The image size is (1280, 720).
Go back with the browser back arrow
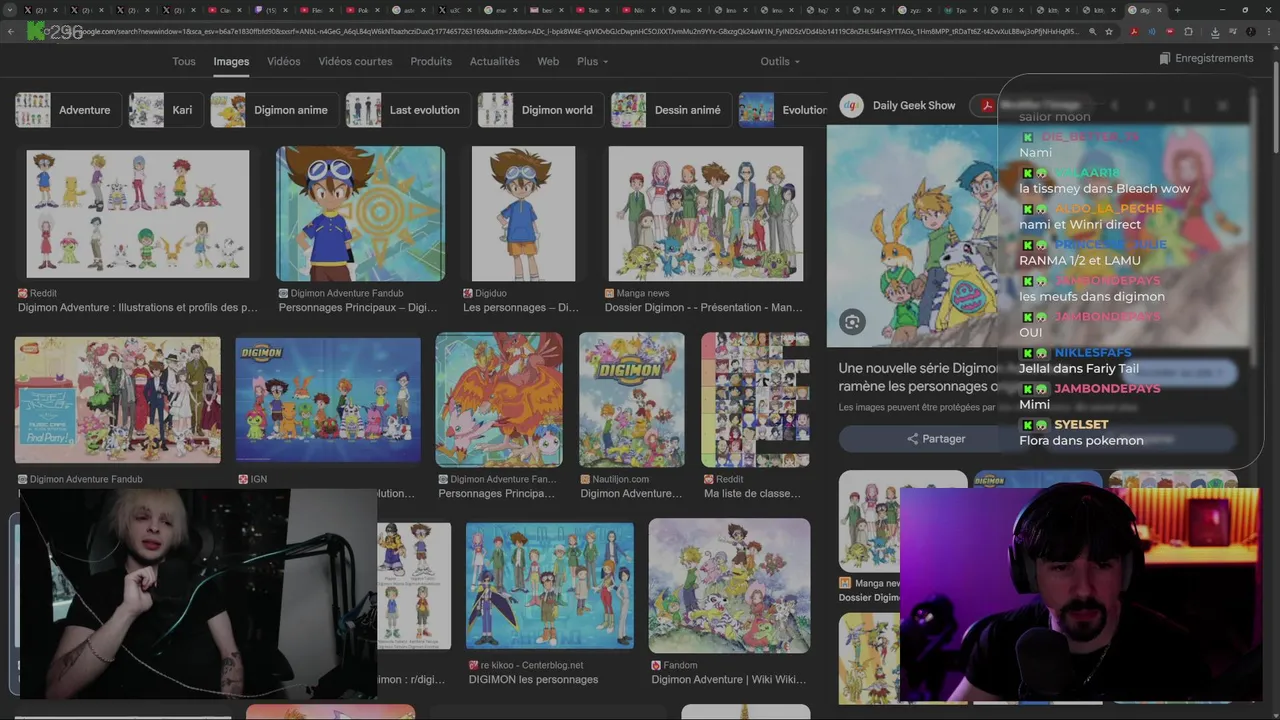pyautogui.click(x=11, y=31)
